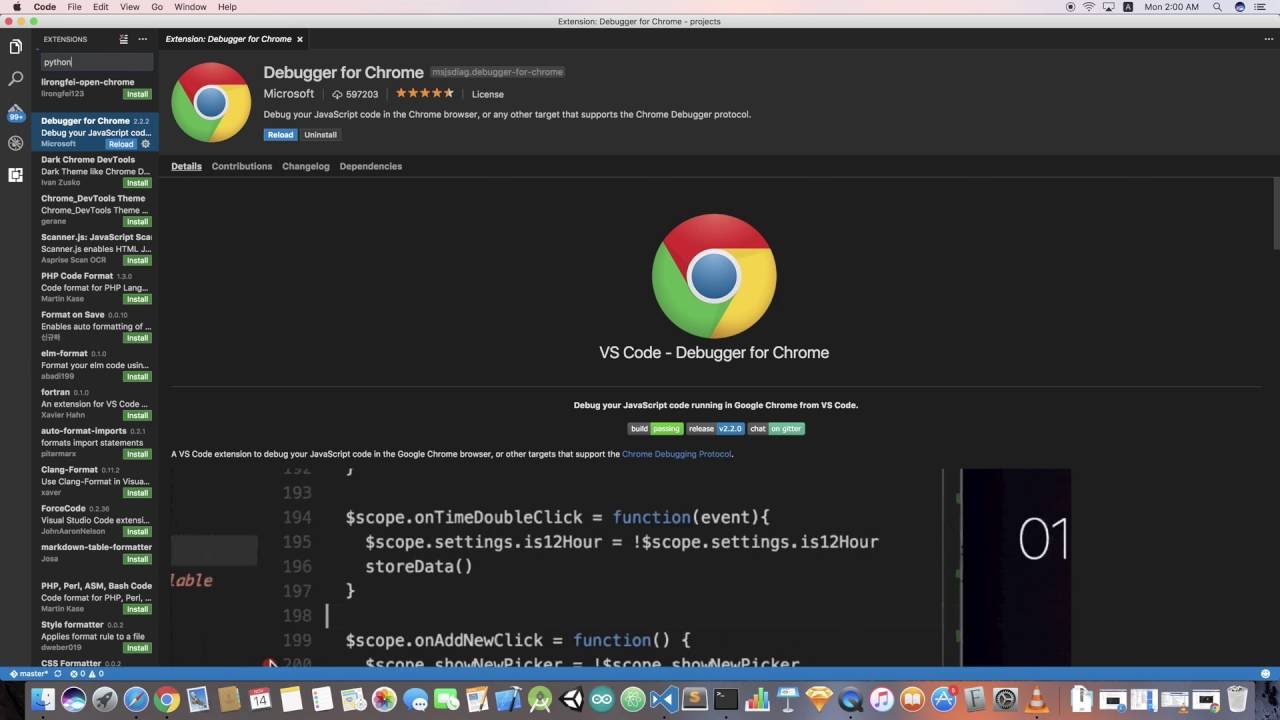Close the Extension: Debugger for Chrome tab
The image size is (1280, 720).
[299, 39]
